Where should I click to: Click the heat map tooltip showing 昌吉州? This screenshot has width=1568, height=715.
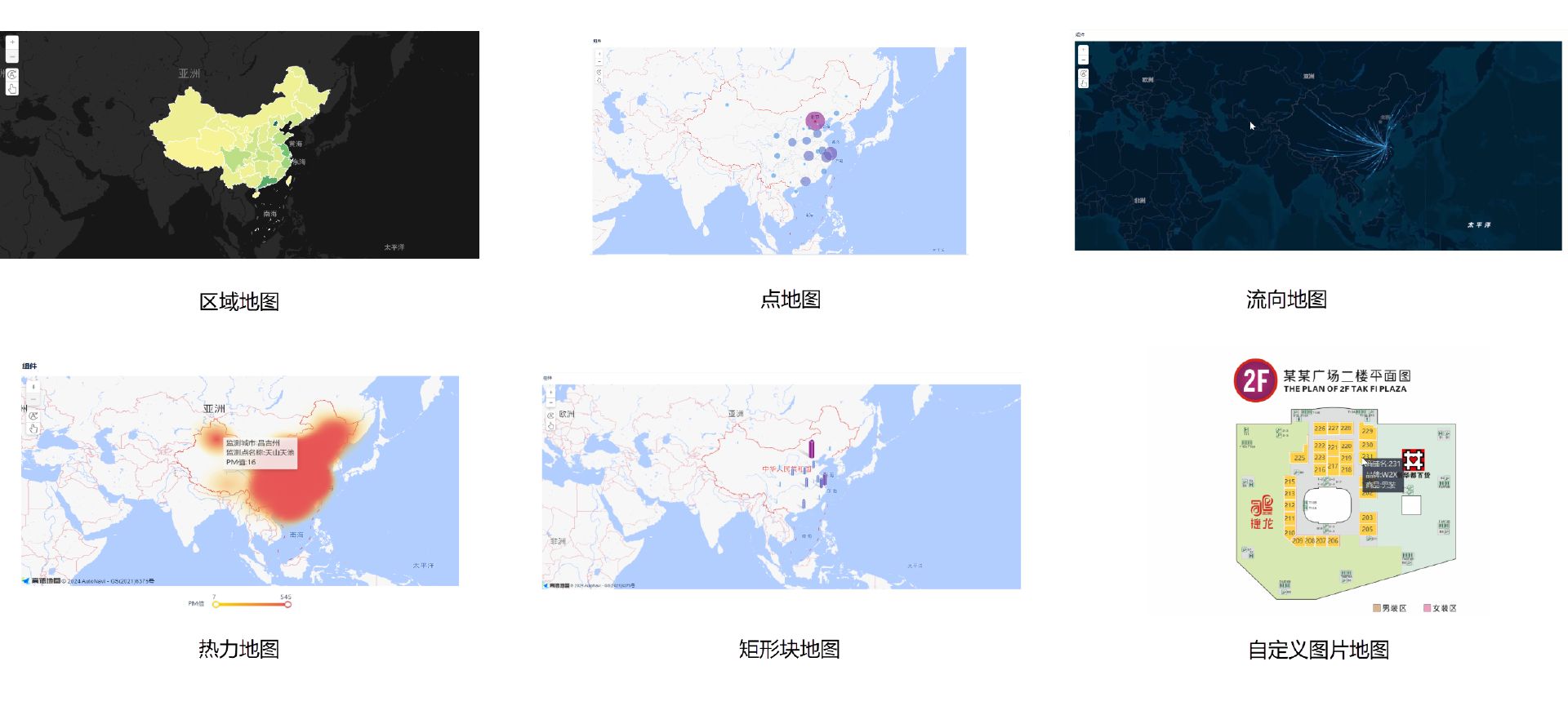[260, 453]
